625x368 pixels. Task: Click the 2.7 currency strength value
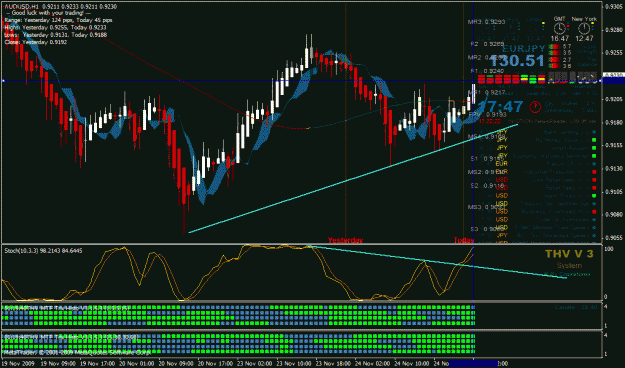pos(566,60)
